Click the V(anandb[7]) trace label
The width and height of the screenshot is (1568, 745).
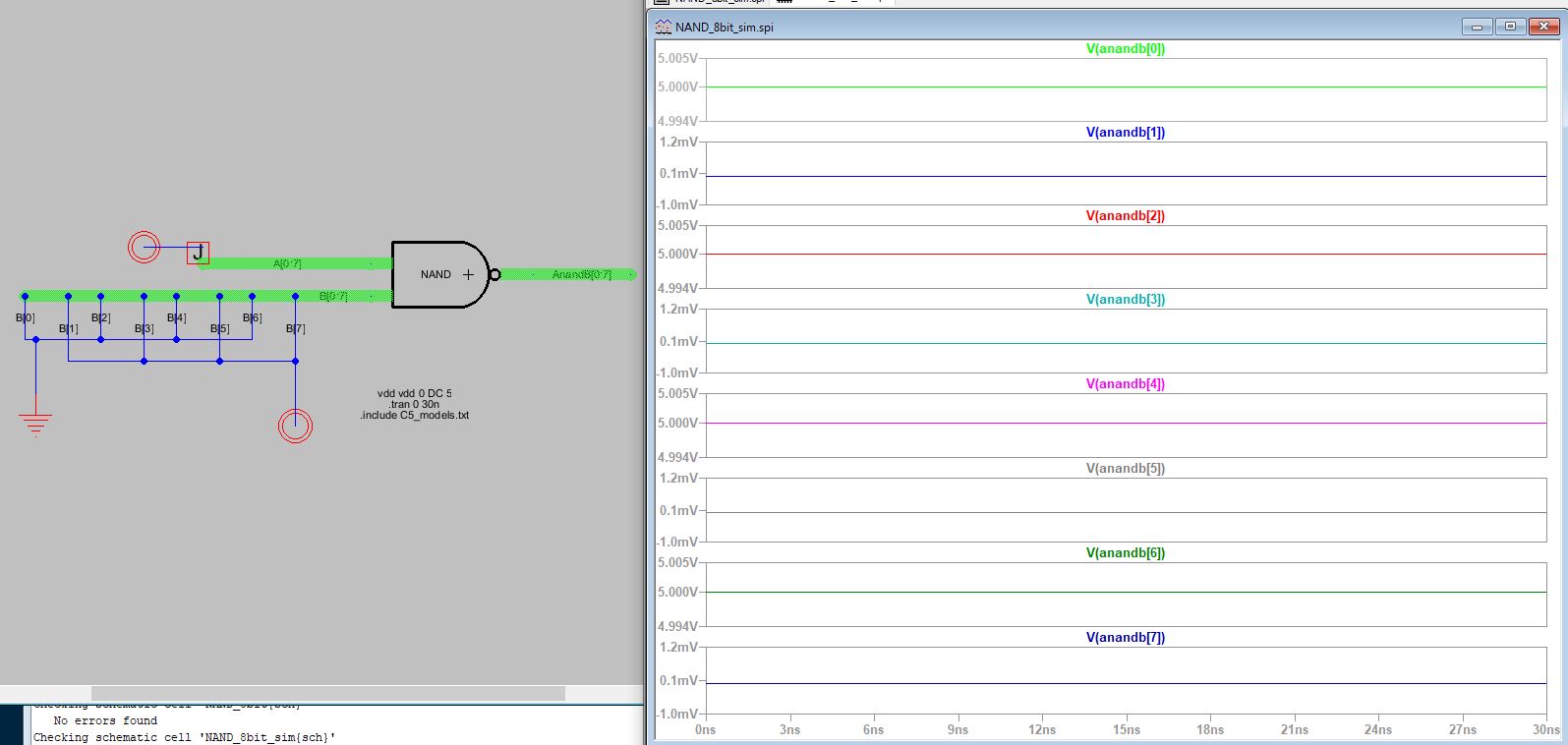(1125, 638)
